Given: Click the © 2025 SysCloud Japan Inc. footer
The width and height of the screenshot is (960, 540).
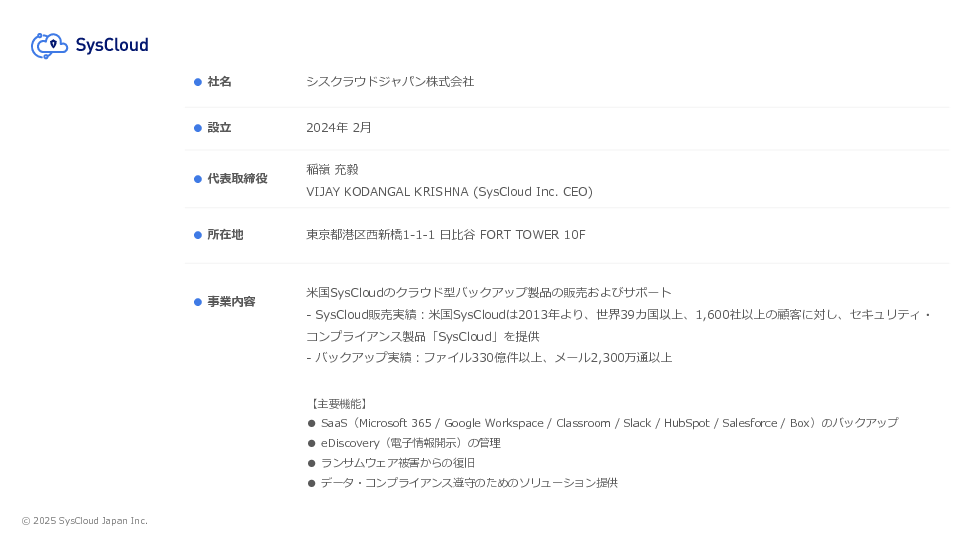Looking at the screenshot, I should [85, 521].
